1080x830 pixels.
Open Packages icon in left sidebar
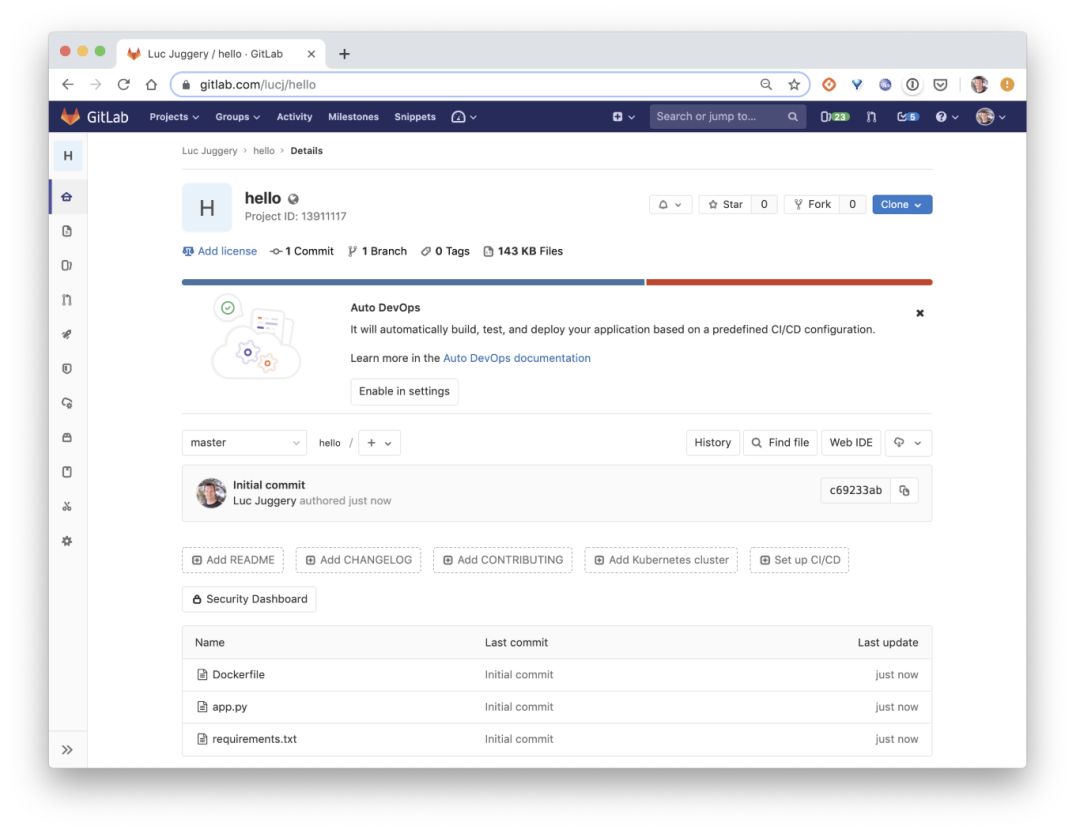[67, 437]
